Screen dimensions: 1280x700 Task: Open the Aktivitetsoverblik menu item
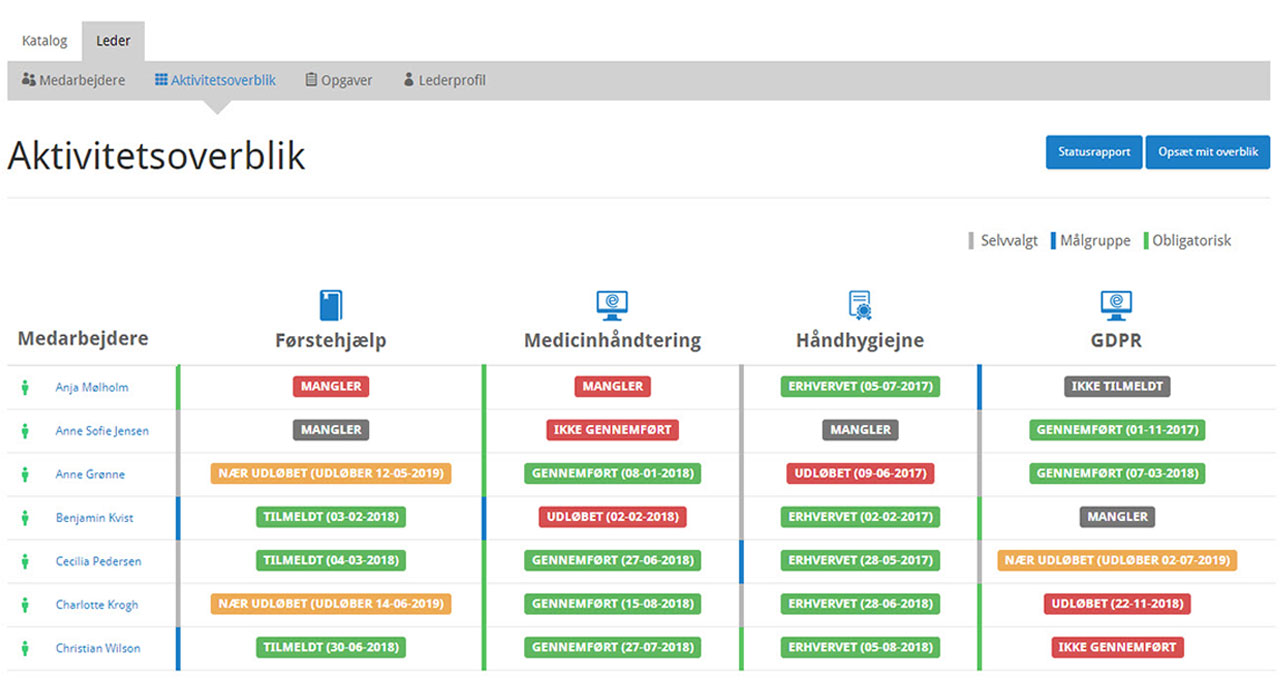[x=215, y=80]
